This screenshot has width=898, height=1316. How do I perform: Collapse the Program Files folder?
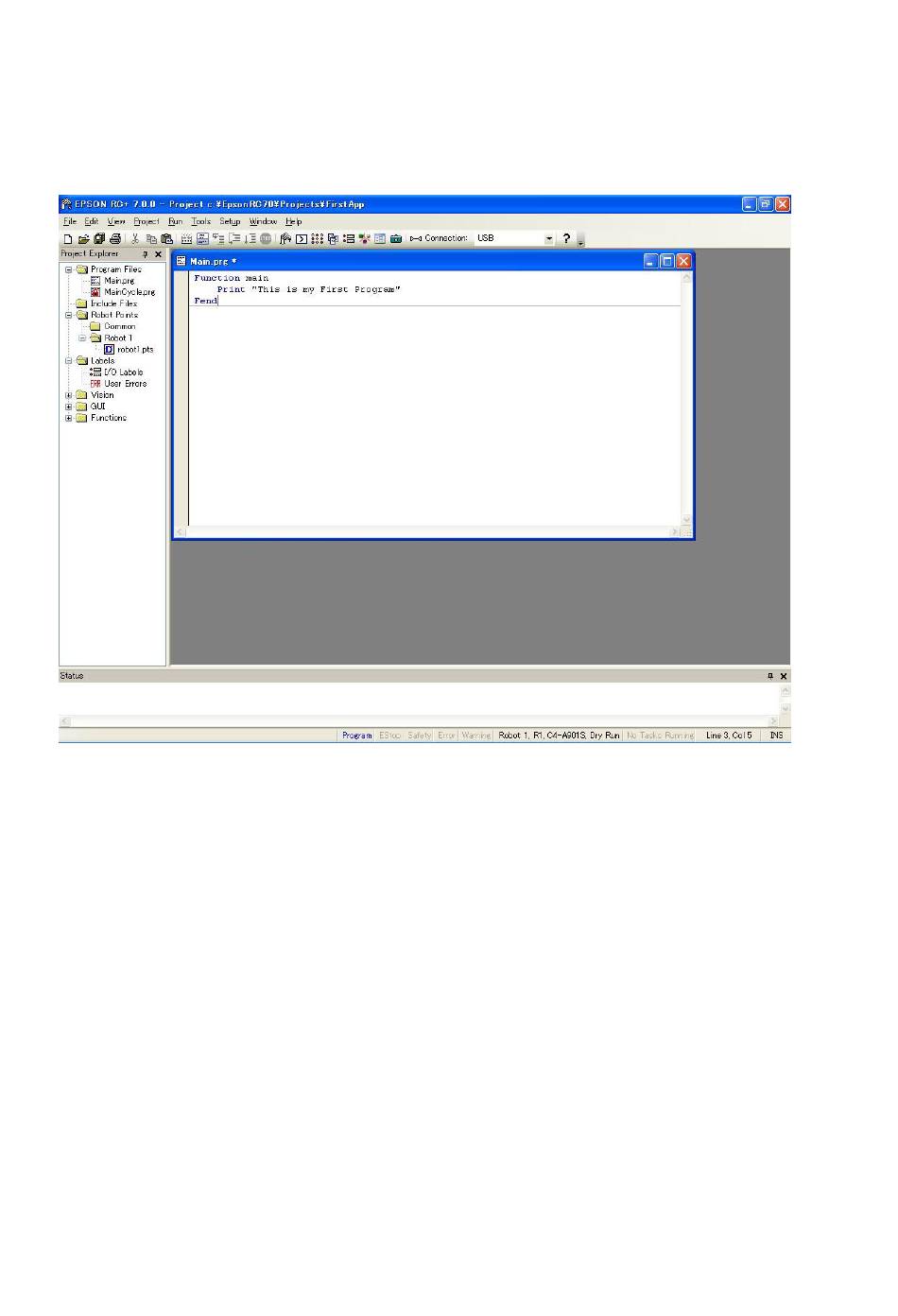point(68,269)
